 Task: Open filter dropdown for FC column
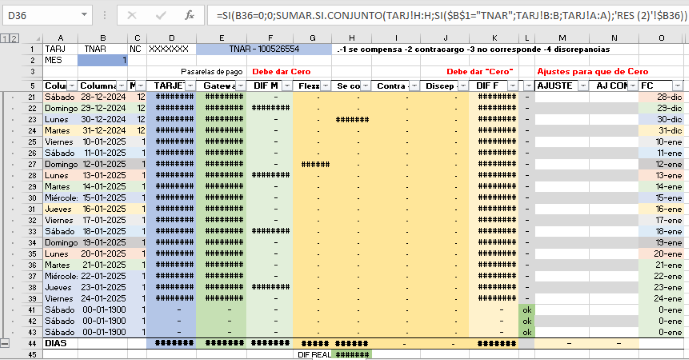pos(678,86)
